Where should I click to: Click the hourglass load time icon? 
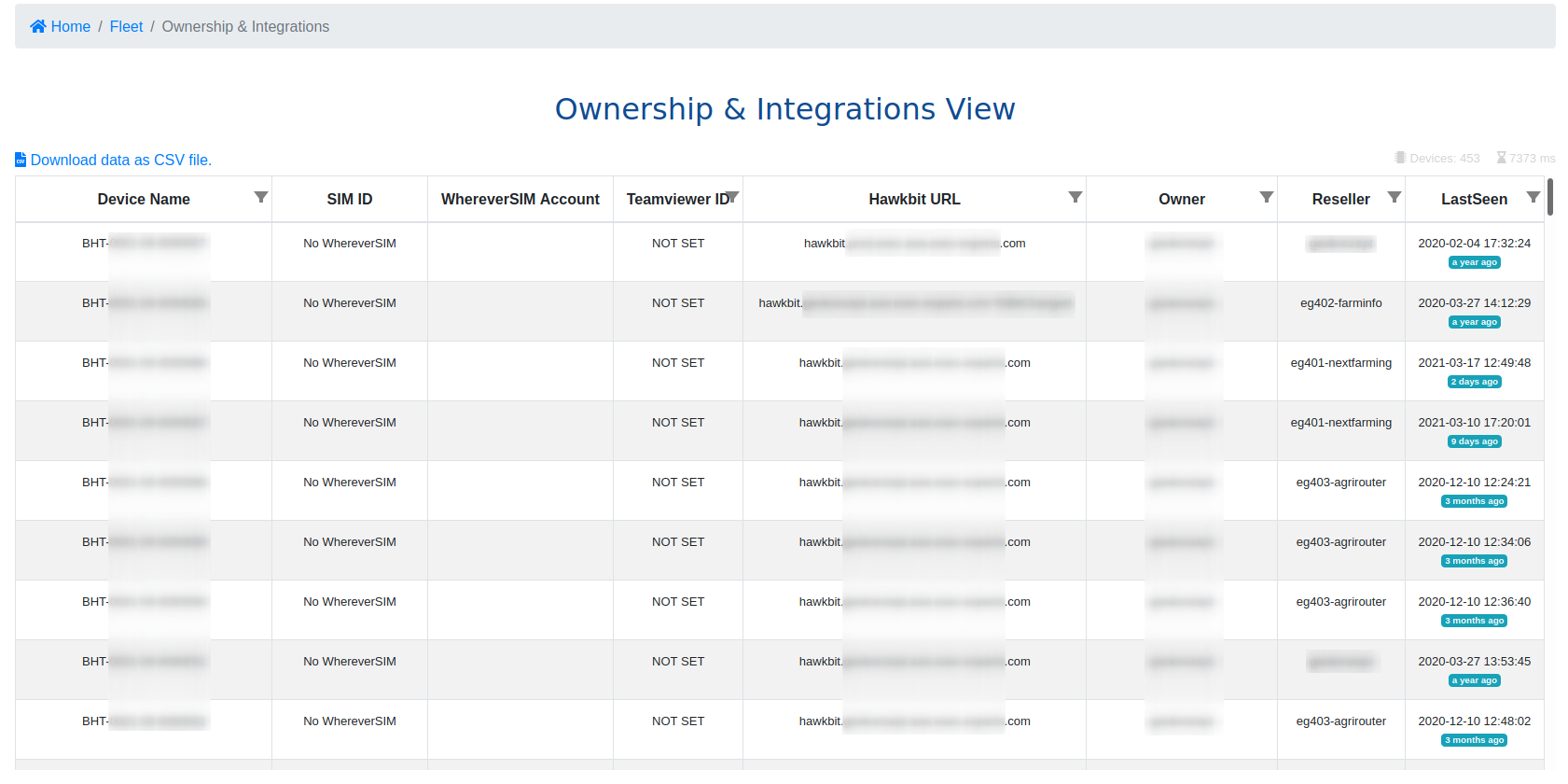pyautogui.click(x=1501, y=158)
